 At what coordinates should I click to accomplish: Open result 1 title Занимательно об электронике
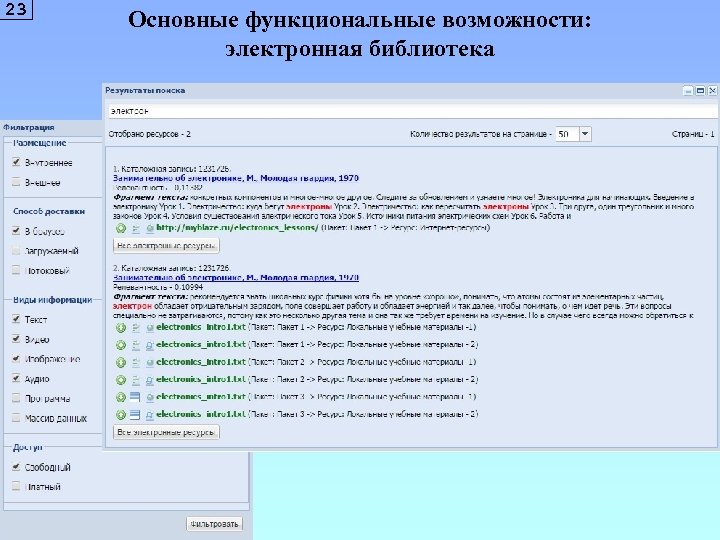click(x=236, y=178)
